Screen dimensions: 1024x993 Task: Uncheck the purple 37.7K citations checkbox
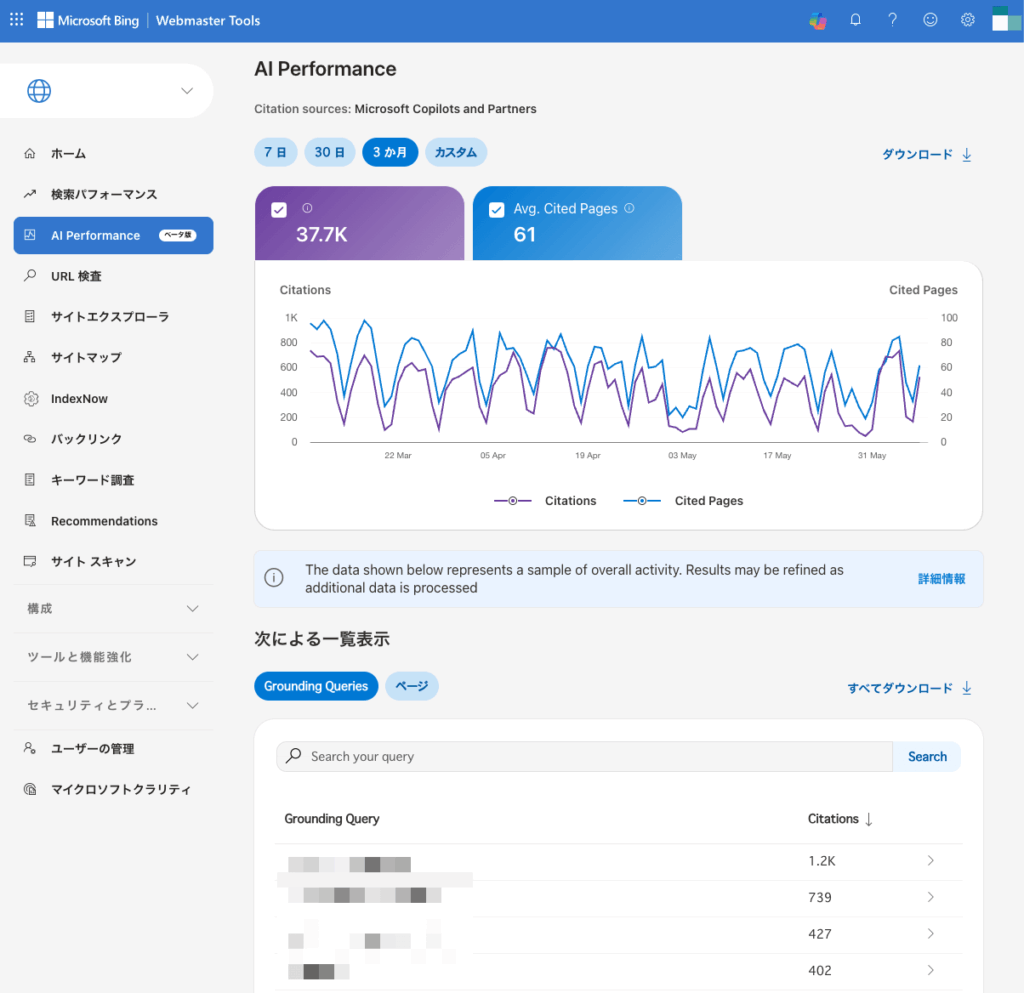279,210
